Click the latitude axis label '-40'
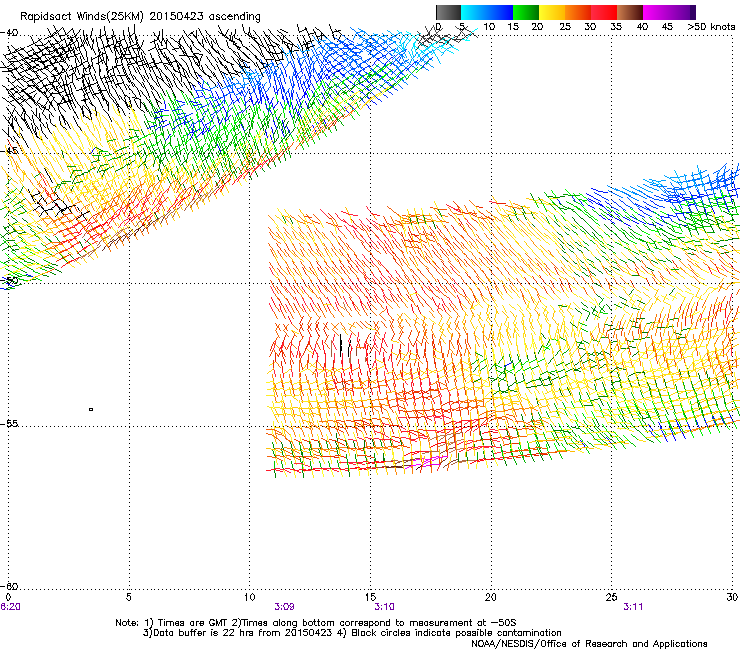This screenshot has height=650, width=740. (9, 33)
